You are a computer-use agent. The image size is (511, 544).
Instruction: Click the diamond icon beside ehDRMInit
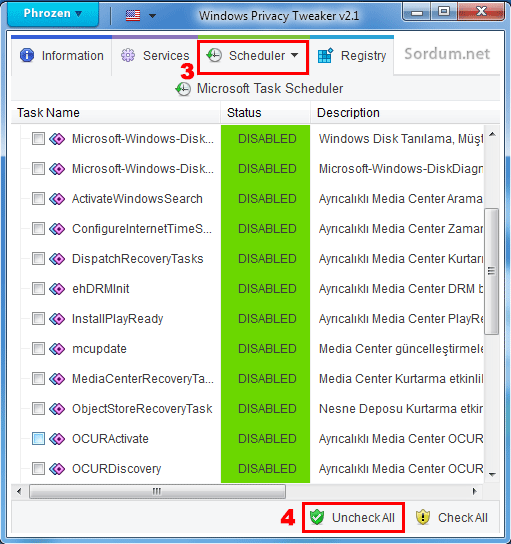click(x=57, y=289)
